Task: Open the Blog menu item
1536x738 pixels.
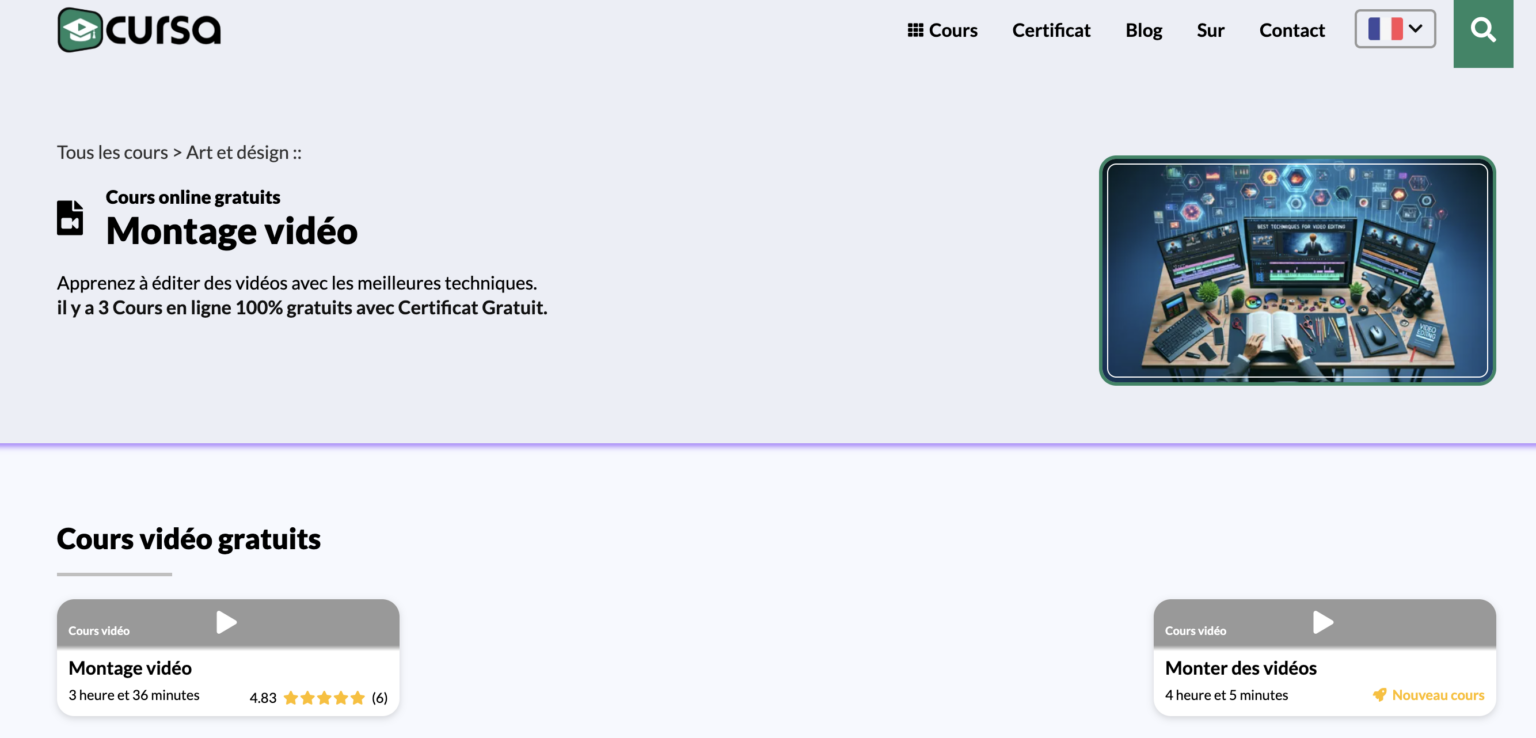Action: (1143, 30)
